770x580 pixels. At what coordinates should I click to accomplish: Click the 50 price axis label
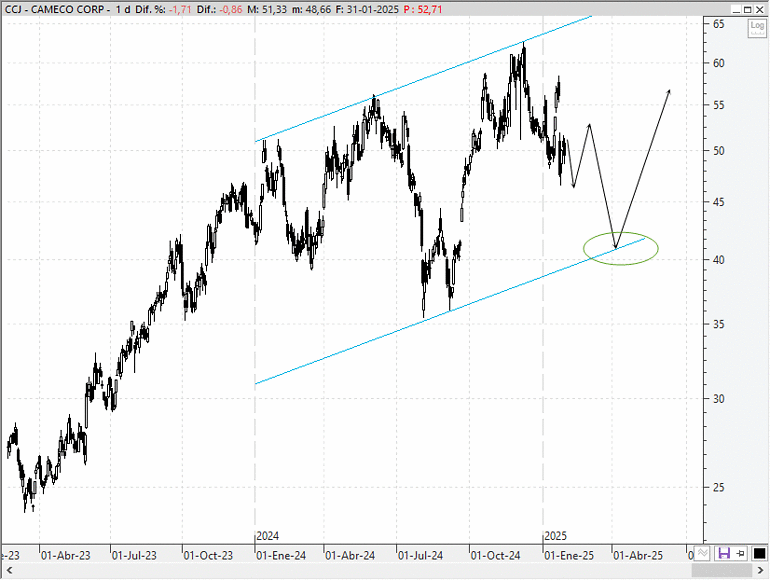(x=718, y=151)
